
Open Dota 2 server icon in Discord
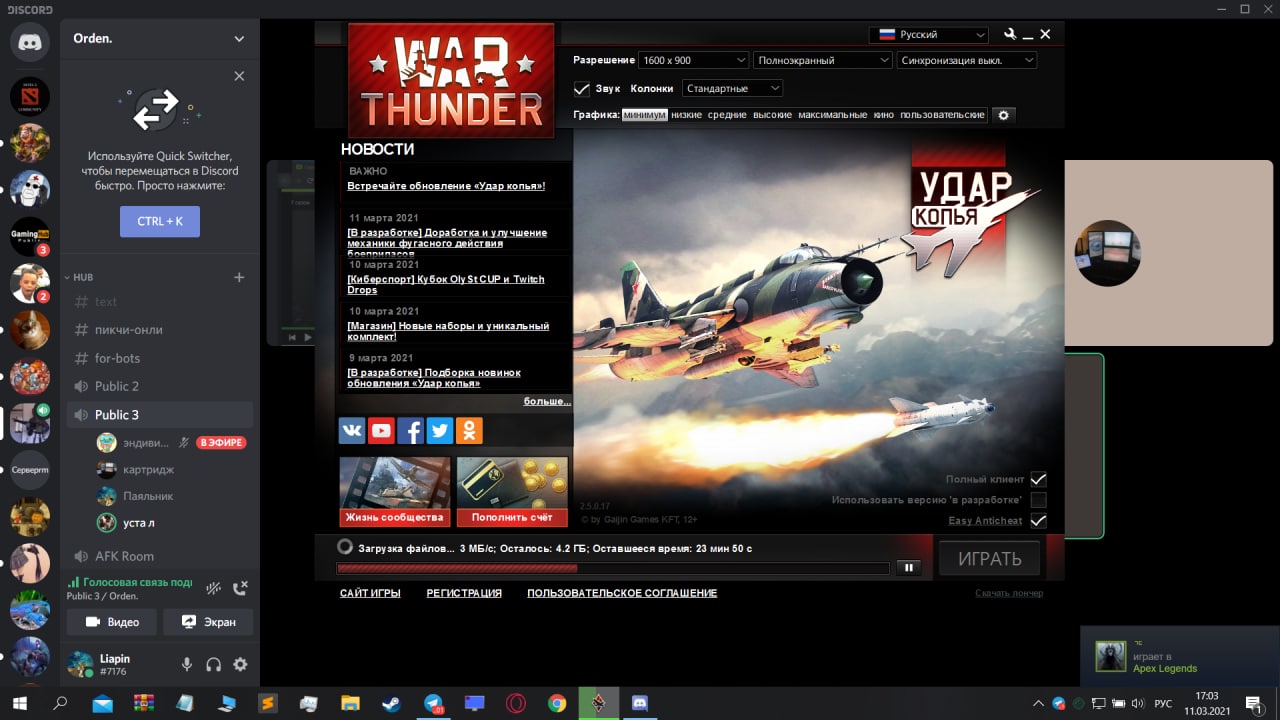pyautogui.click(x=30, y=97)
